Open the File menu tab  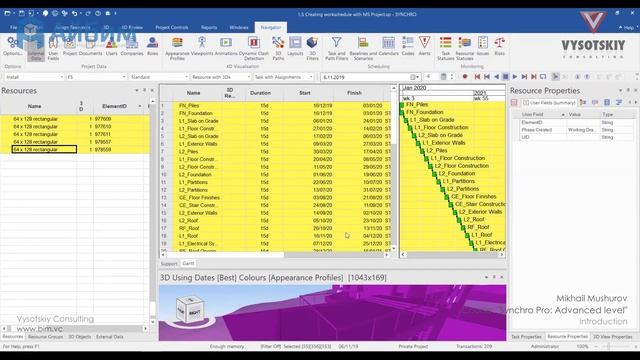[x=13, y=27]
